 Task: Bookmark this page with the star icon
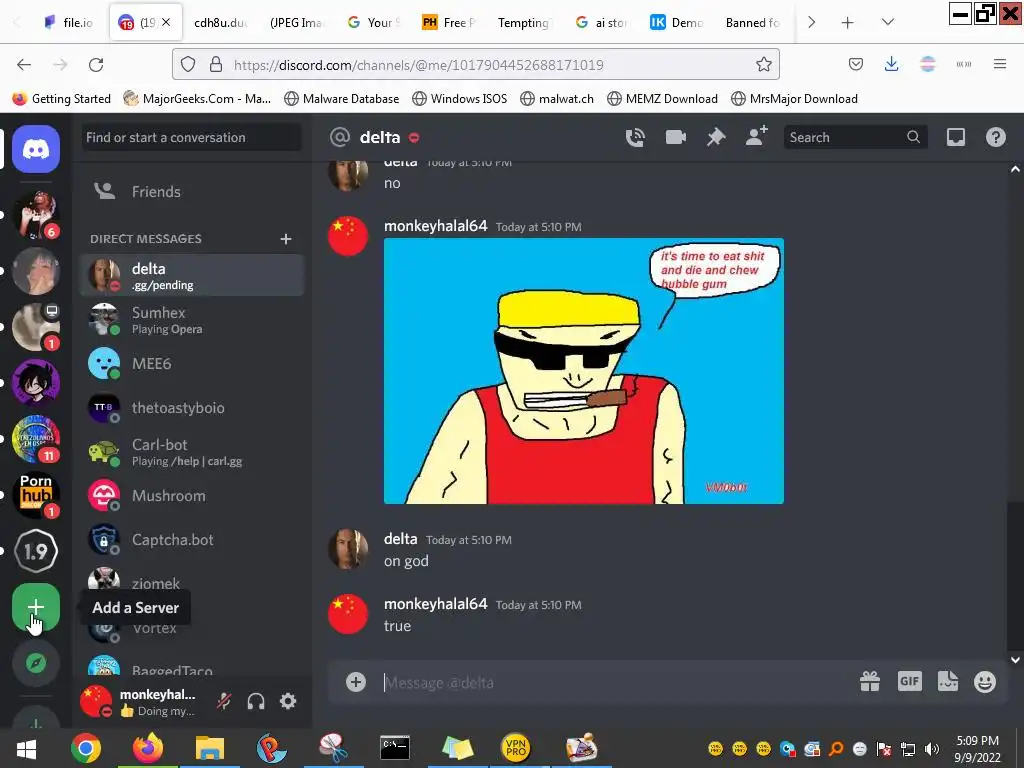point(763,65)
